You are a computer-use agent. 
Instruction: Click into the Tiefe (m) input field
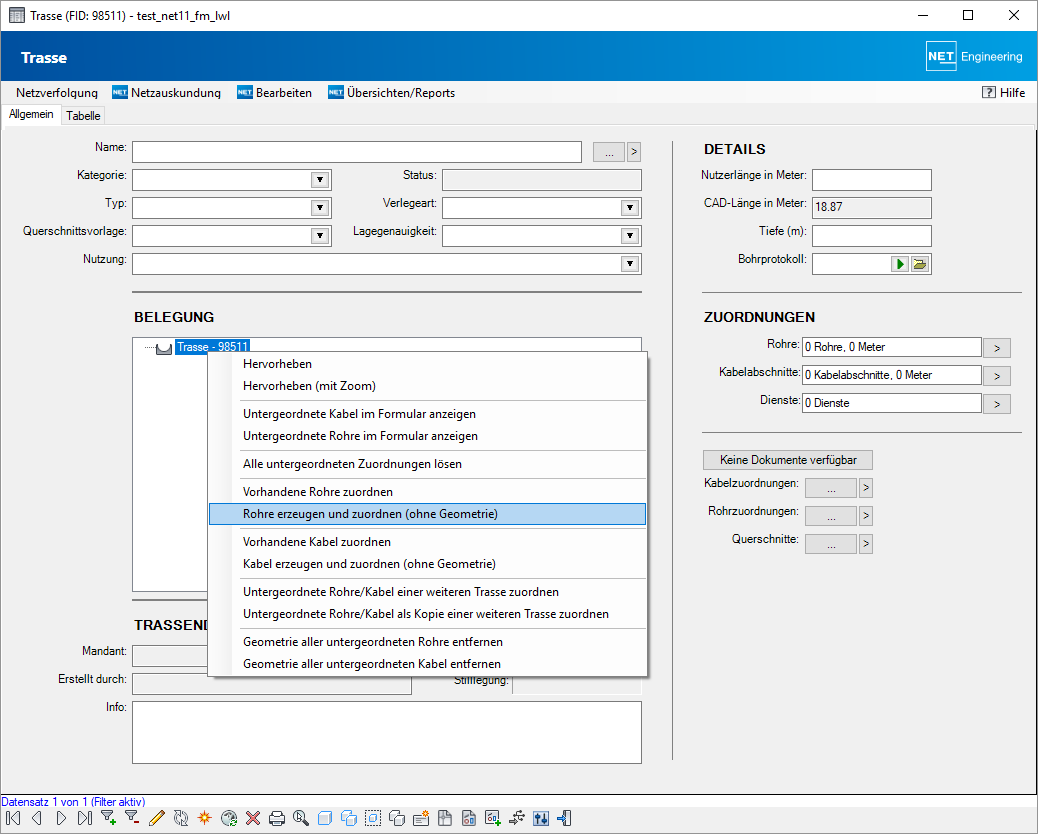[871, 236]
